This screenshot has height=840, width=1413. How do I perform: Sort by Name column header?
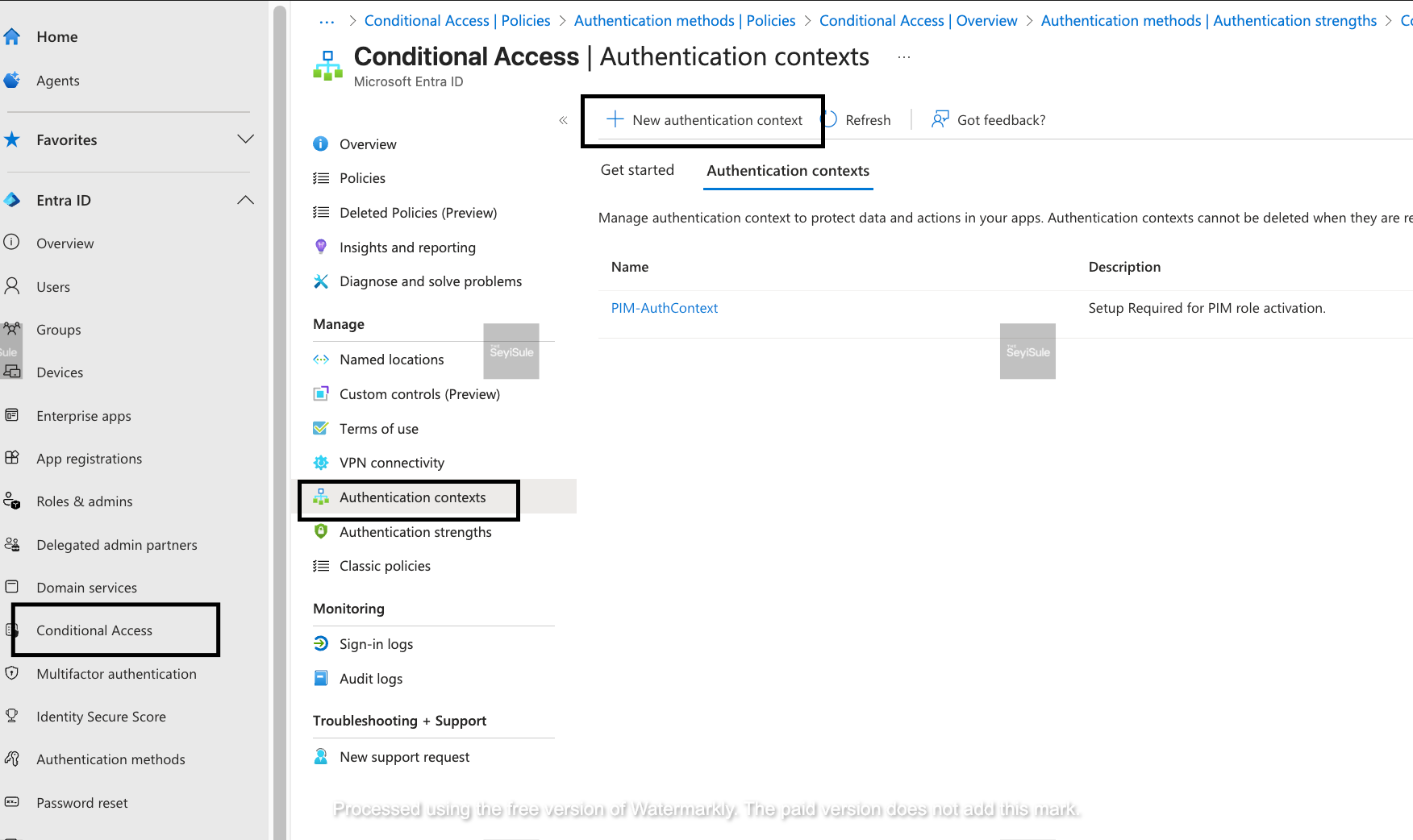(x=630, y=267)
